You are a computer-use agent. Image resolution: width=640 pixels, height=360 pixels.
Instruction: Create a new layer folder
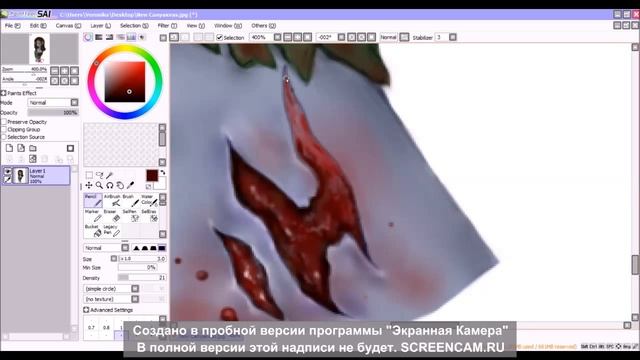coord(33,148)
